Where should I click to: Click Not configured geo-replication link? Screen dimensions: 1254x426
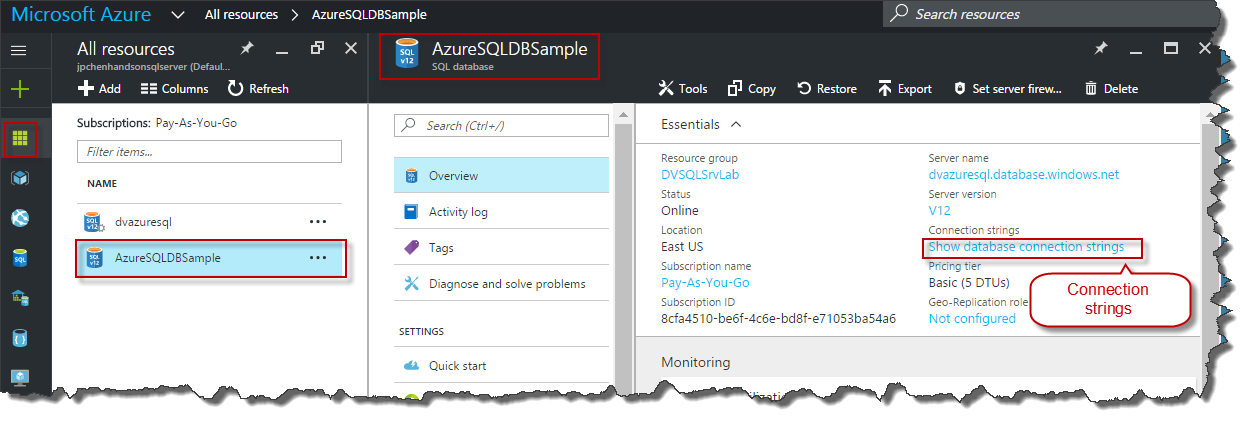click(972, 319)
